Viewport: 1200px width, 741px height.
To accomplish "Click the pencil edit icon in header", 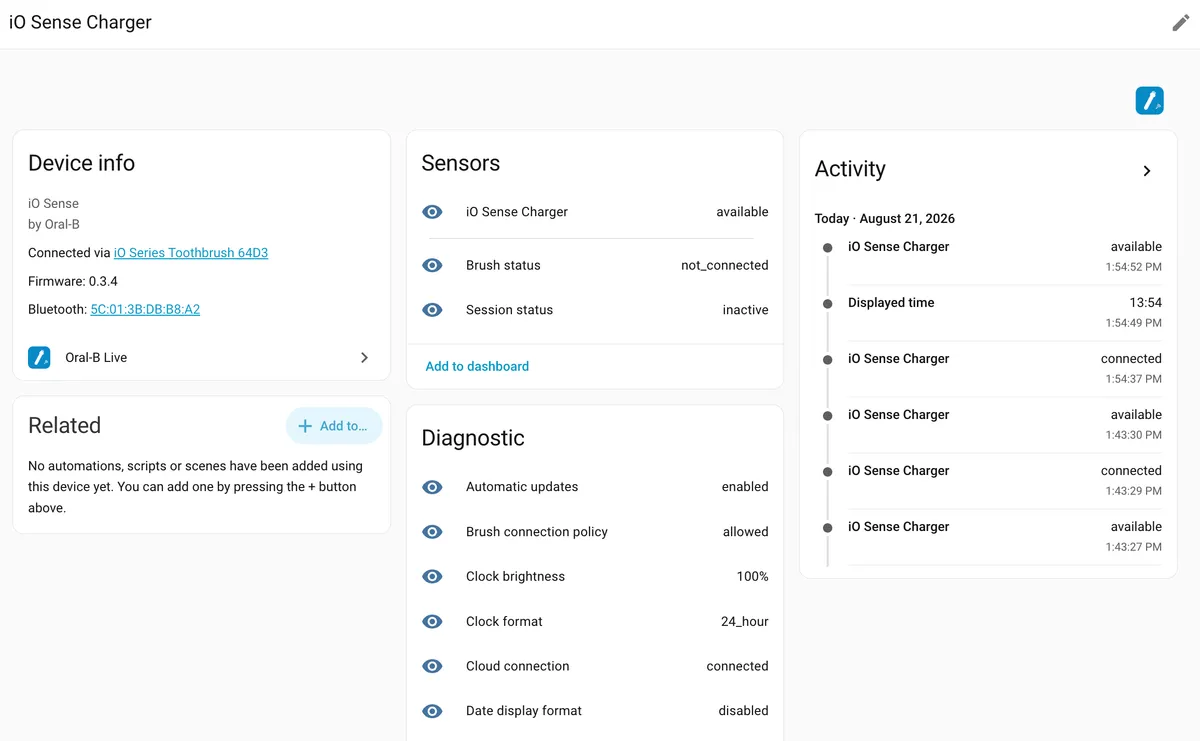I will pos(1181,23).
